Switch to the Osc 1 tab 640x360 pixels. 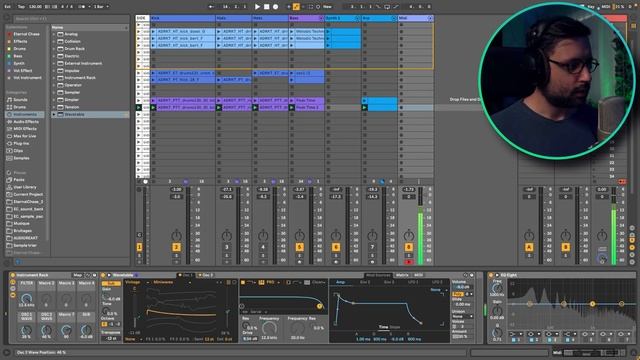click(x=186, y=276)
